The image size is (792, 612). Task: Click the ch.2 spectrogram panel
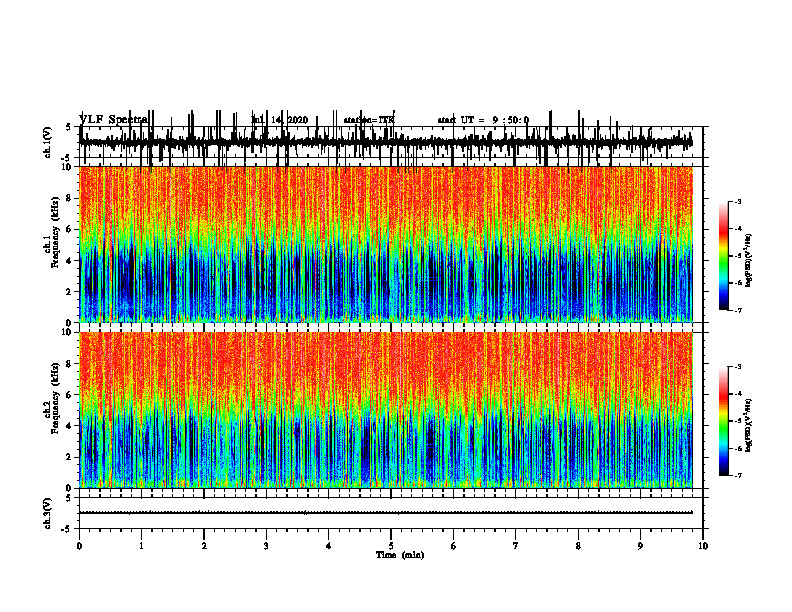tap(386, 410)
